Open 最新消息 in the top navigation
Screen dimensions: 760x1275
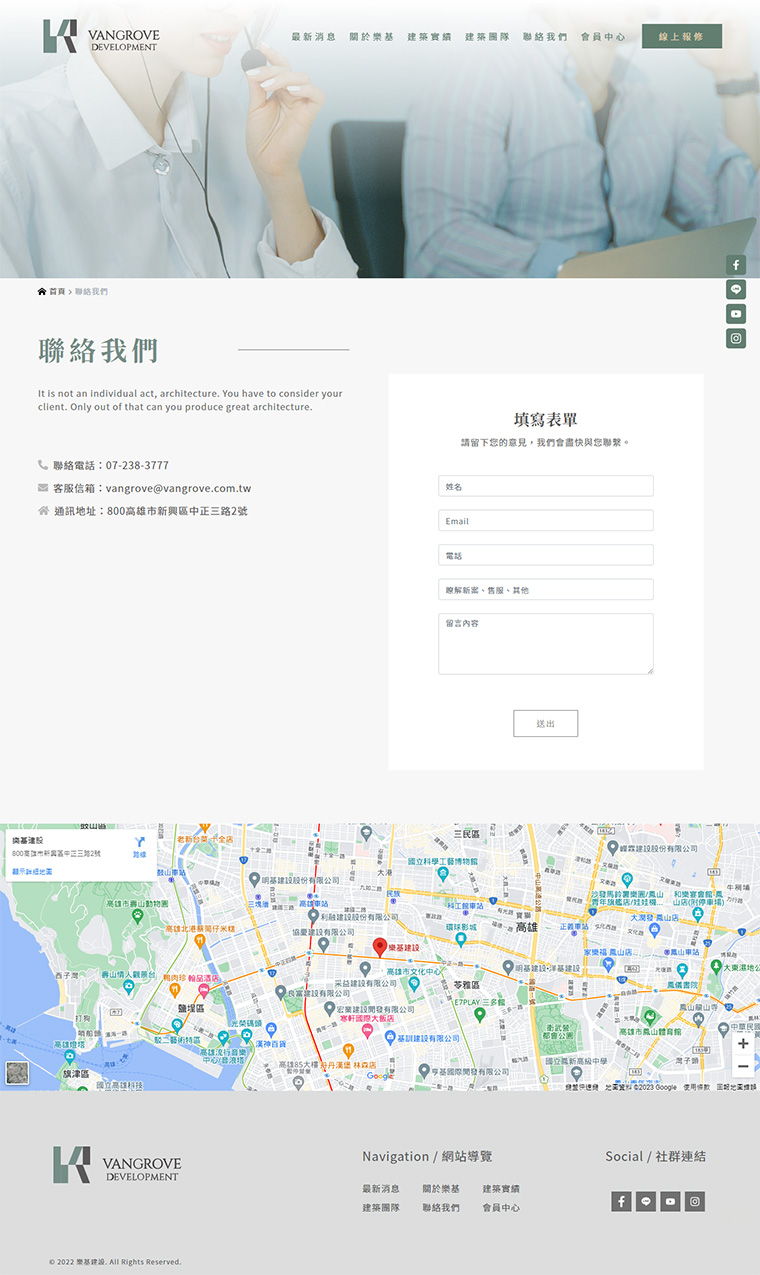click(x=313, y=37)
